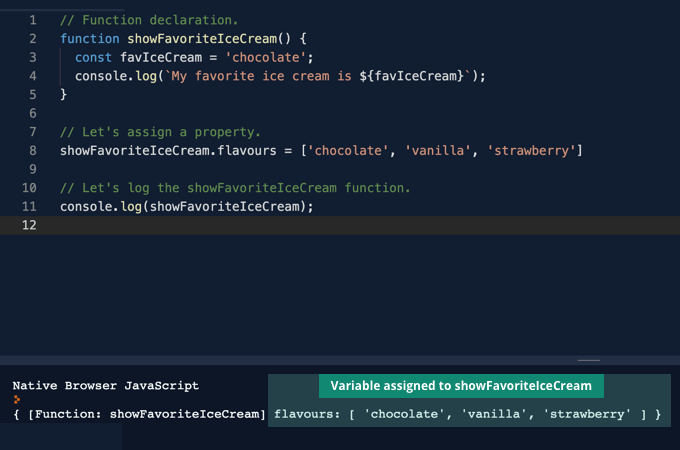The width and height of the screenshot is (680, 450).
Task: Click the "// Let's assign a property." comment
Action: (160, 132)
